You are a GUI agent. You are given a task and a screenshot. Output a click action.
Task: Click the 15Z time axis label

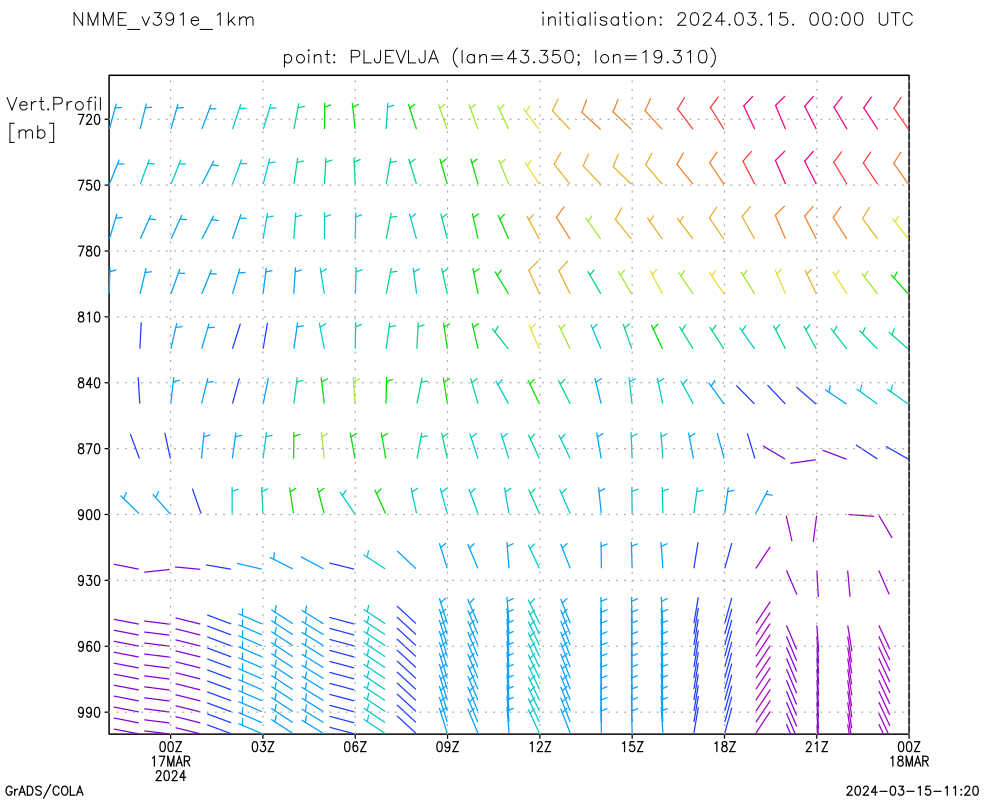point(632,747)
